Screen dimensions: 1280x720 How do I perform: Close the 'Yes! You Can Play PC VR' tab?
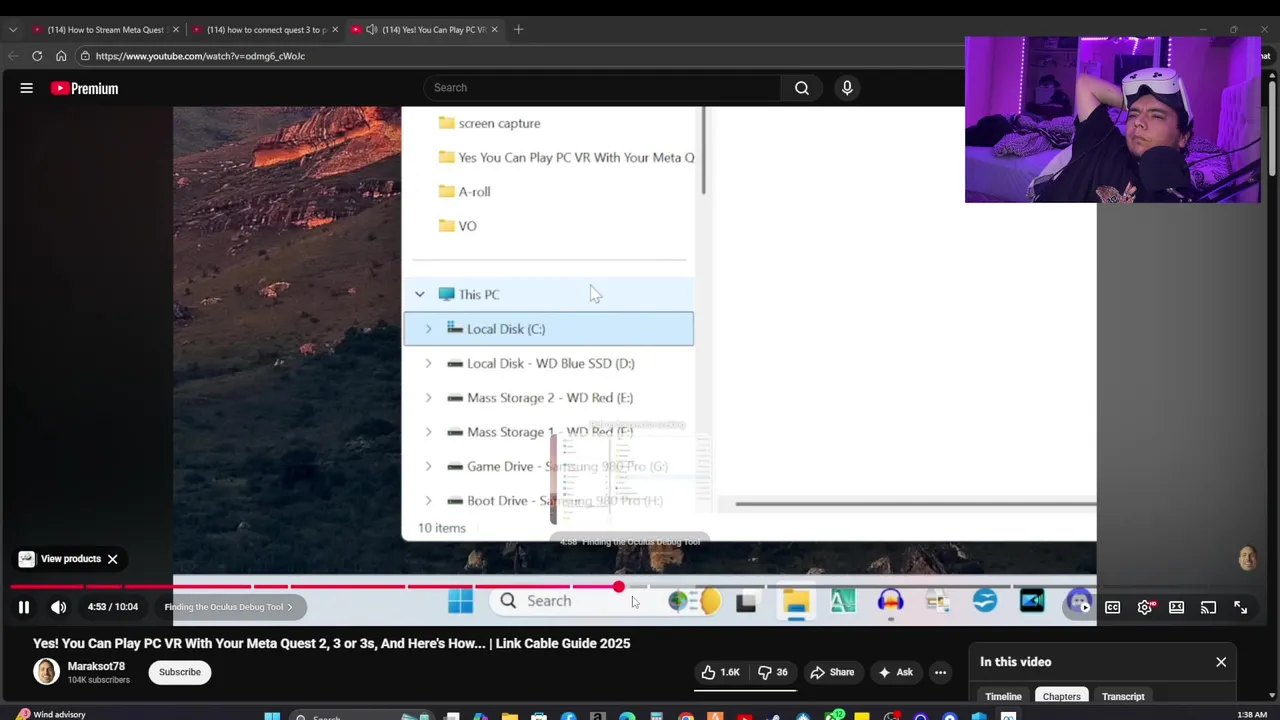[x=494, y=29]
